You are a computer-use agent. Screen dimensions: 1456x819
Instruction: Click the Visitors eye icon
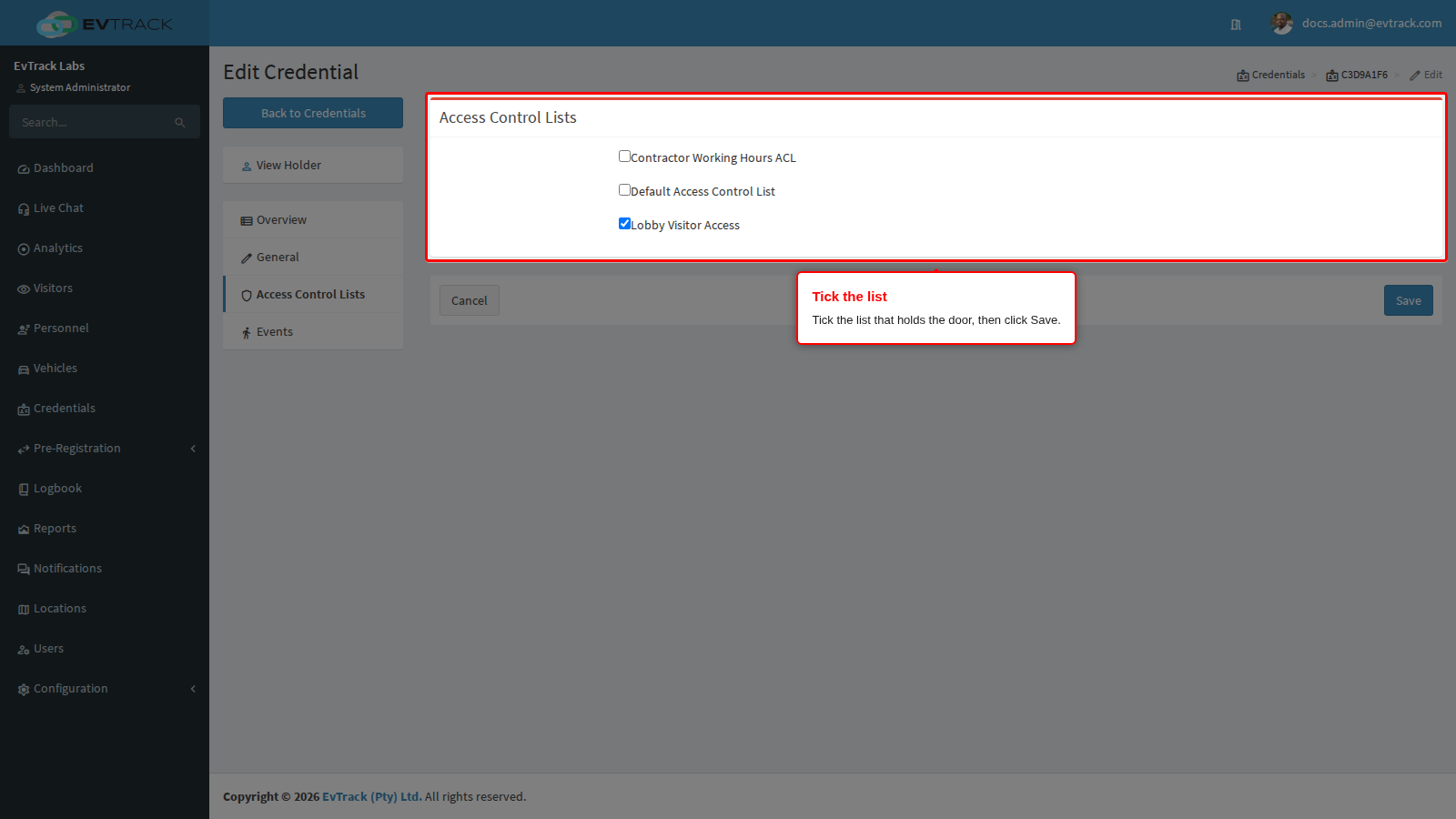24,289
